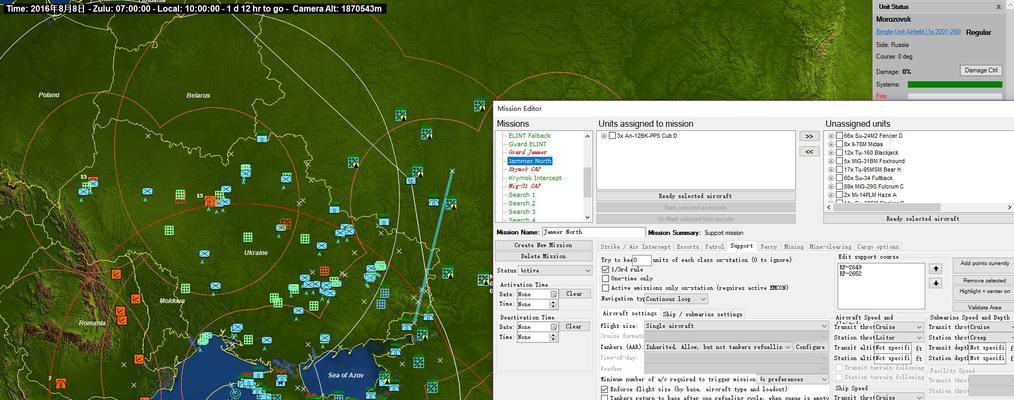The height and width of the screenshot is (400, 1014).
Task: Click the >> assign units arrow button
Action: 809,136
